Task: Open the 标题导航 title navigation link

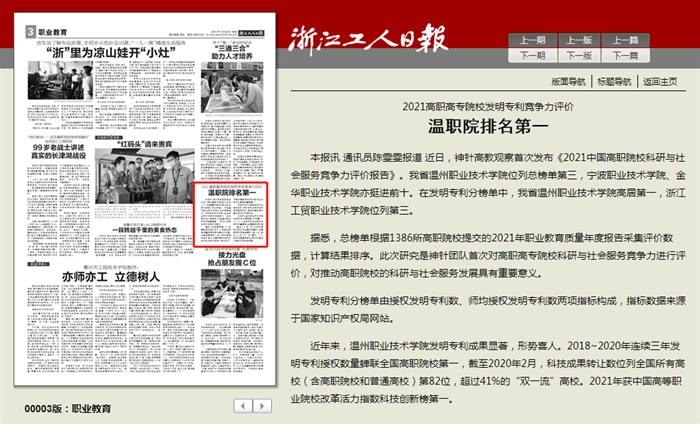Action: click(614, 82)
